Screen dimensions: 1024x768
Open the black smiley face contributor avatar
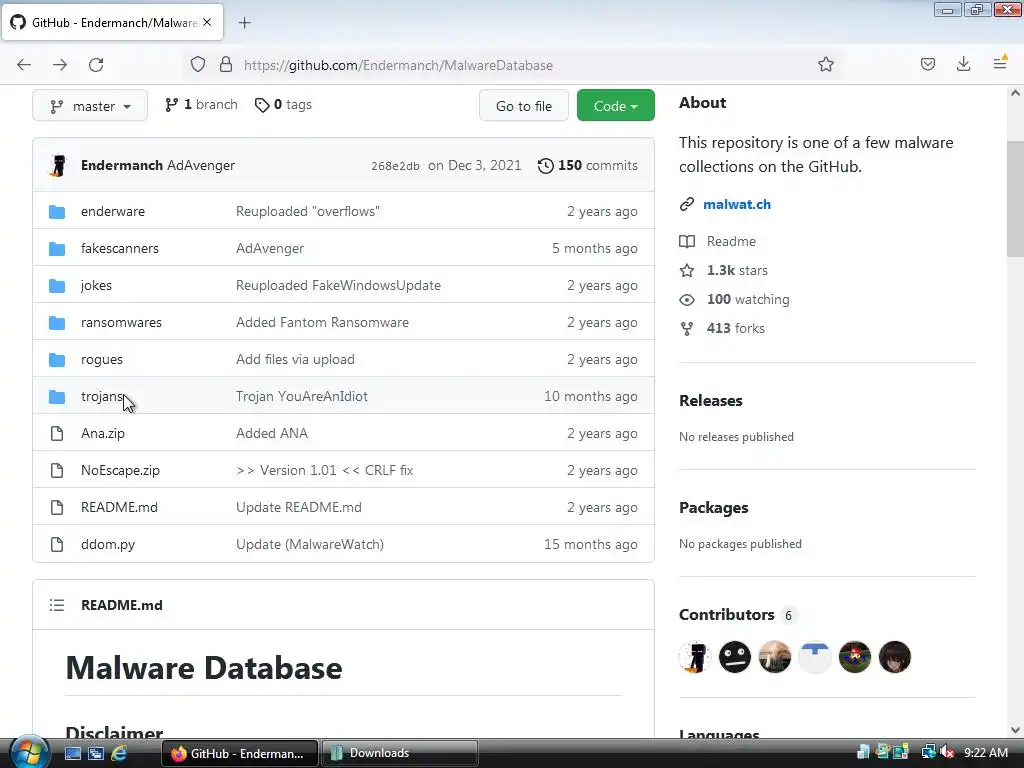point(735,657)
